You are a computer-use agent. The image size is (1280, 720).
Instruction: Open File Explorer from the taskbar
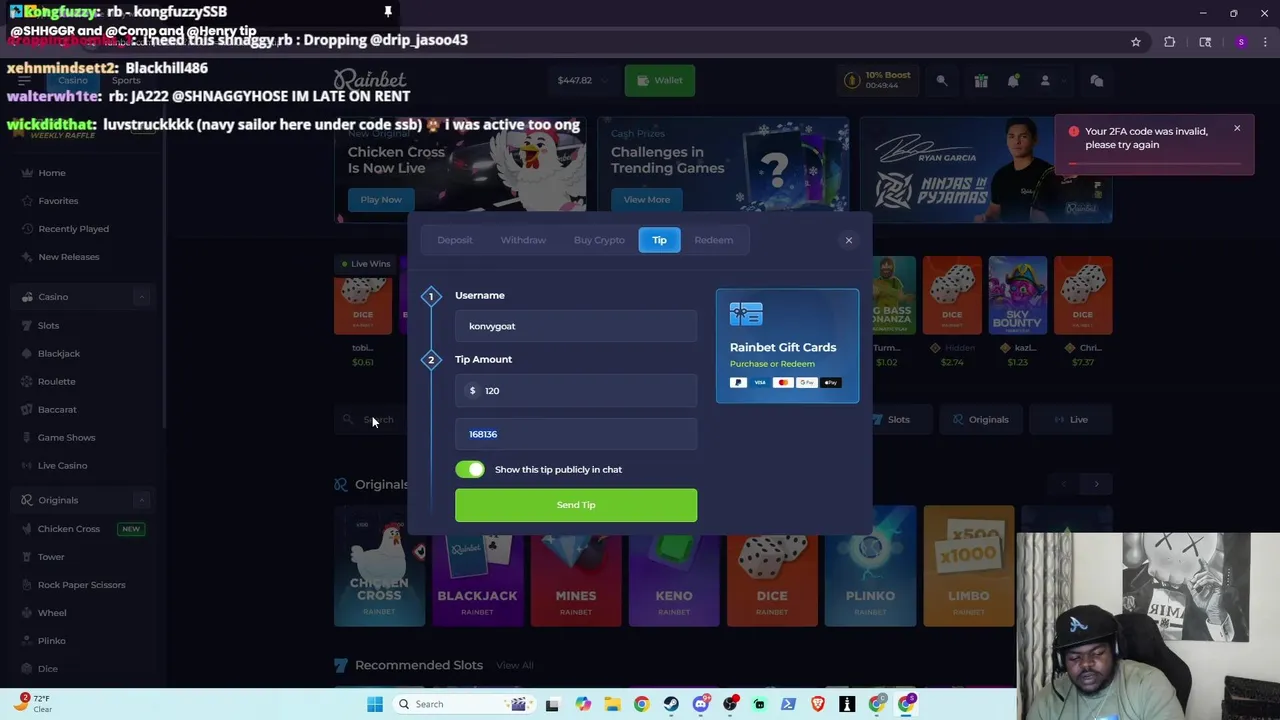click(x=612, y=704)
